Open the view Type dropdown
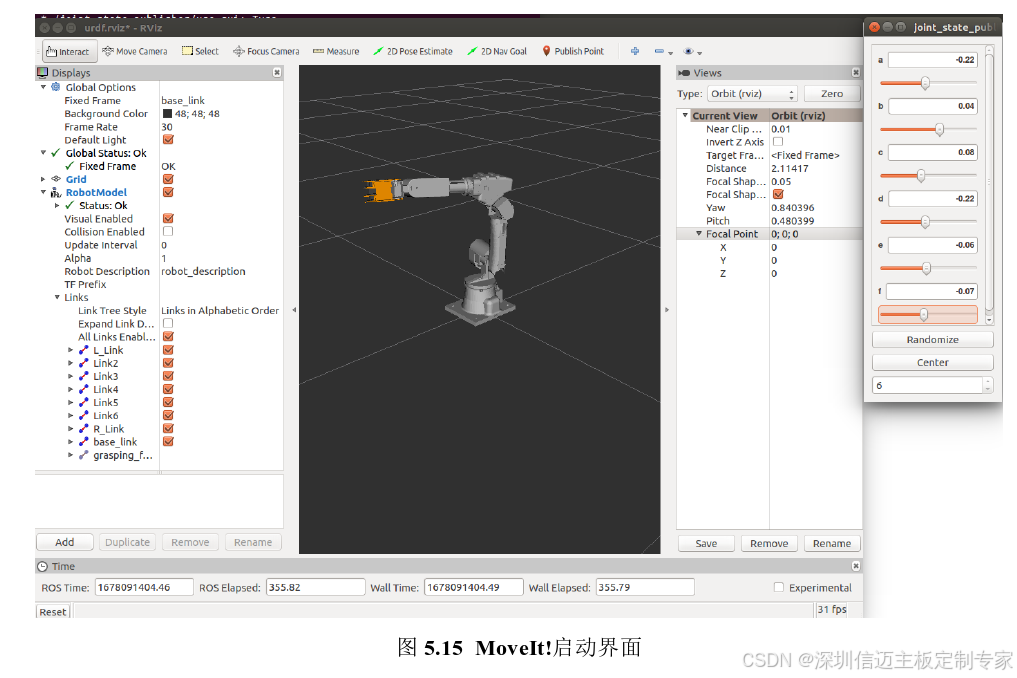Image resolution: width=1017 pixels, height=678 pixels. (x=751, y=94)
